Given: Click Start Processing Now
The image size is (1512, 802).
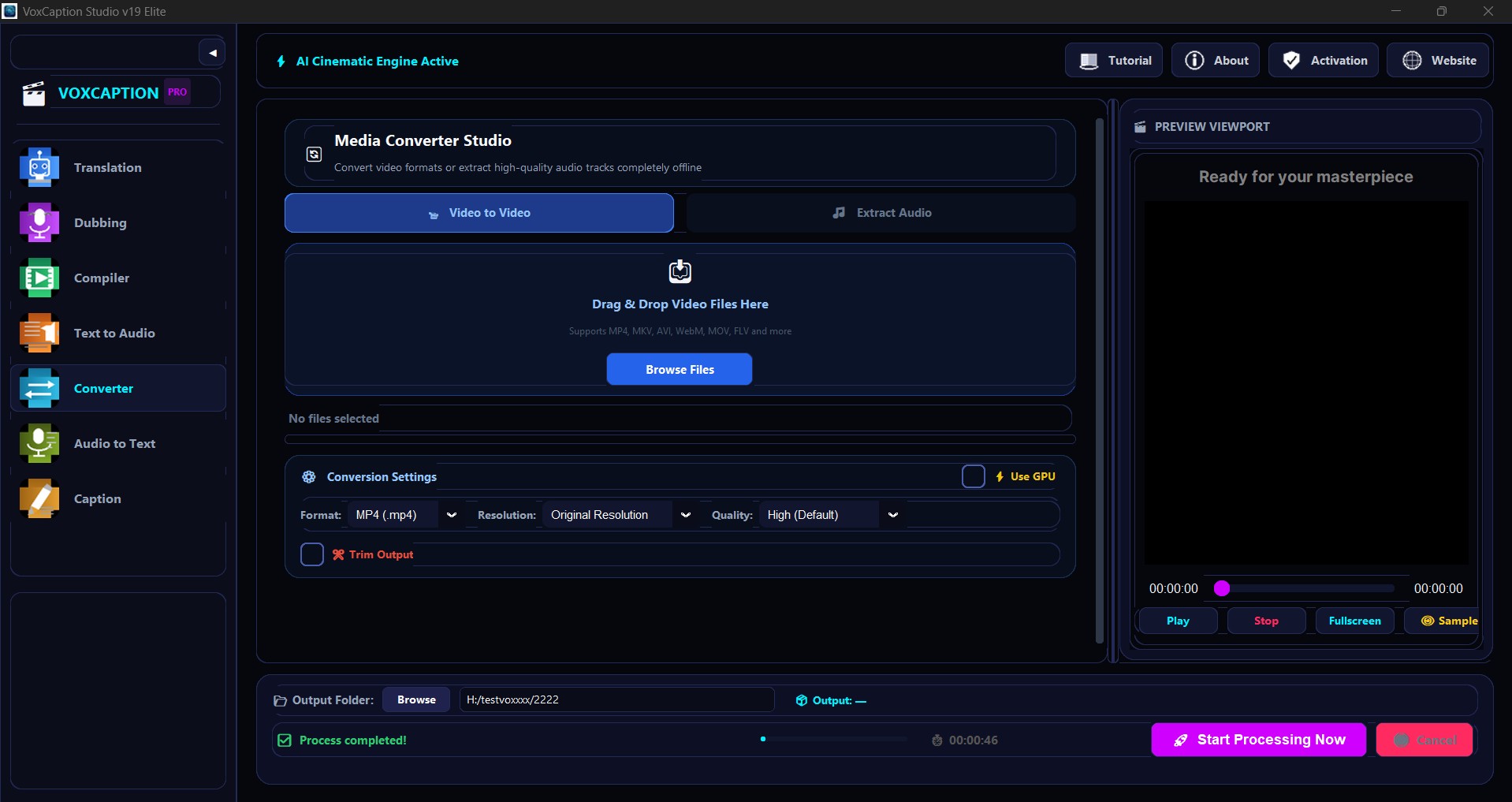Looking at the screenshot, I should (x=1259, y=740).
